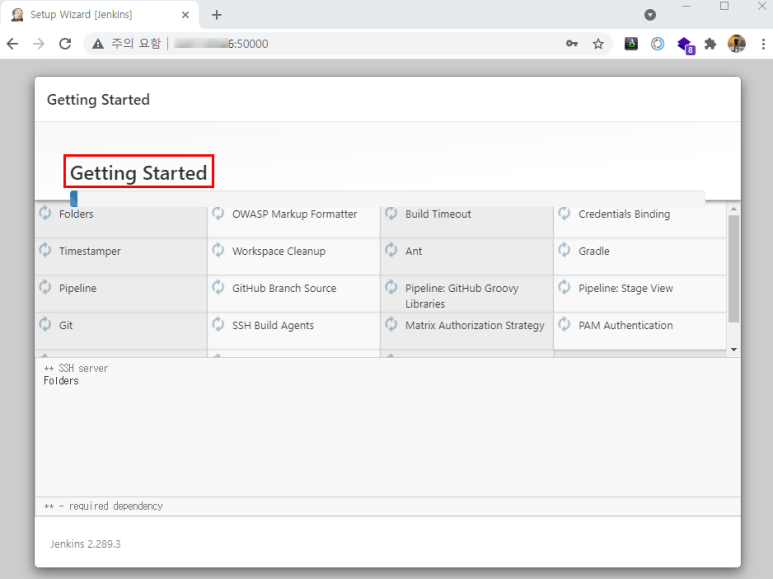Click the plugin list scroll up arrow

[734, 209]
